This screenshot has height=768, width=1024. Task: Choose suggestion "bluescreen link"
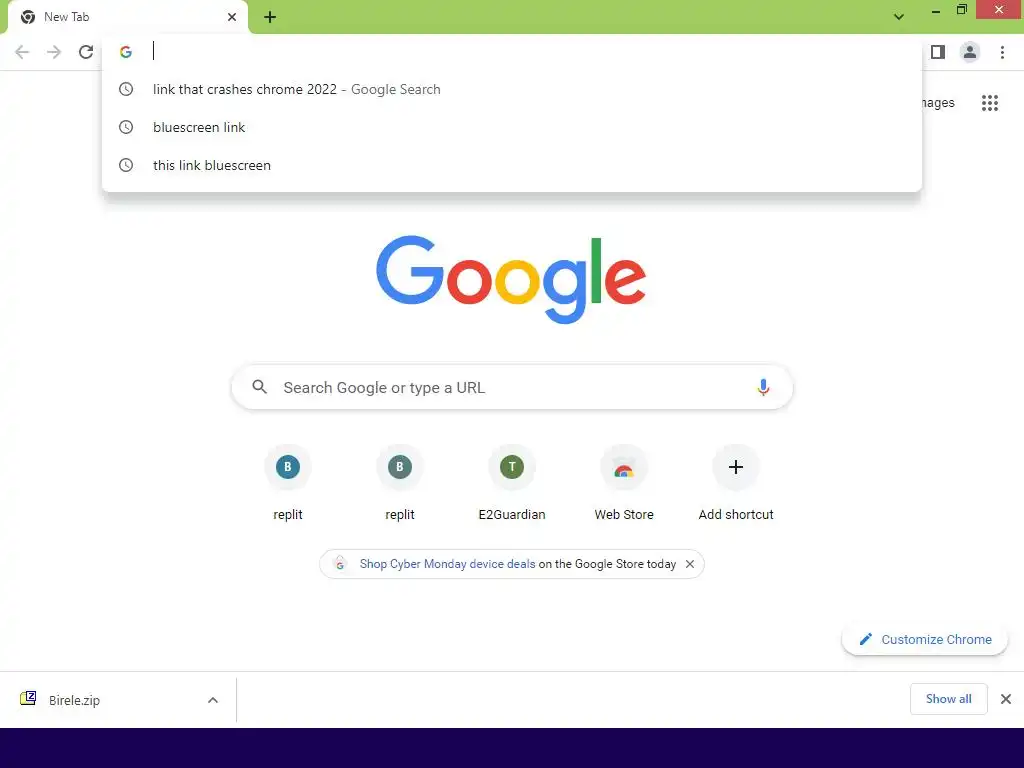[512, 127]
